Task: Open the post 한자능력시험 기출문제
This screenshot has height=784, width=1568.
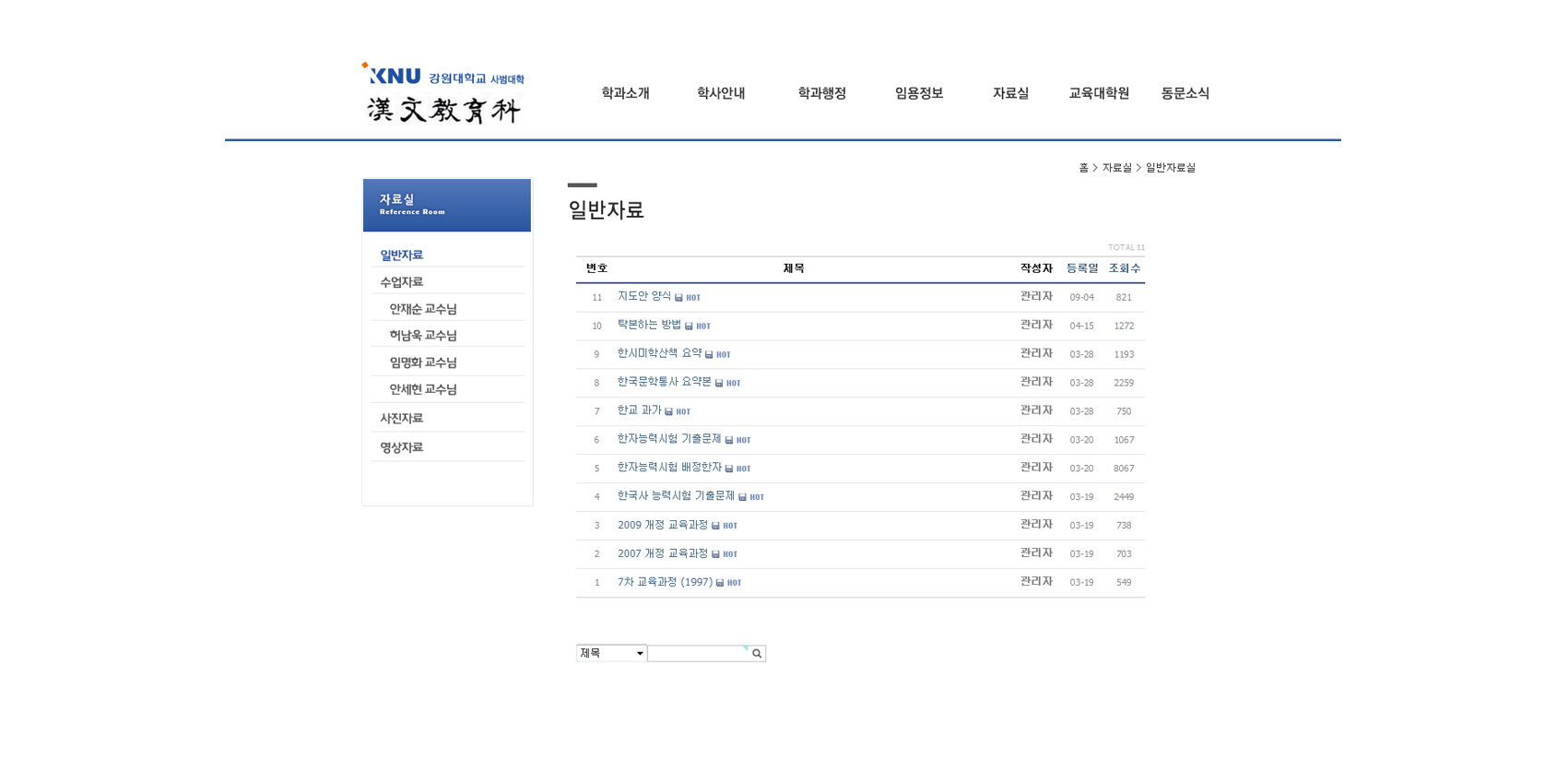Action: [x=669, y=439]
